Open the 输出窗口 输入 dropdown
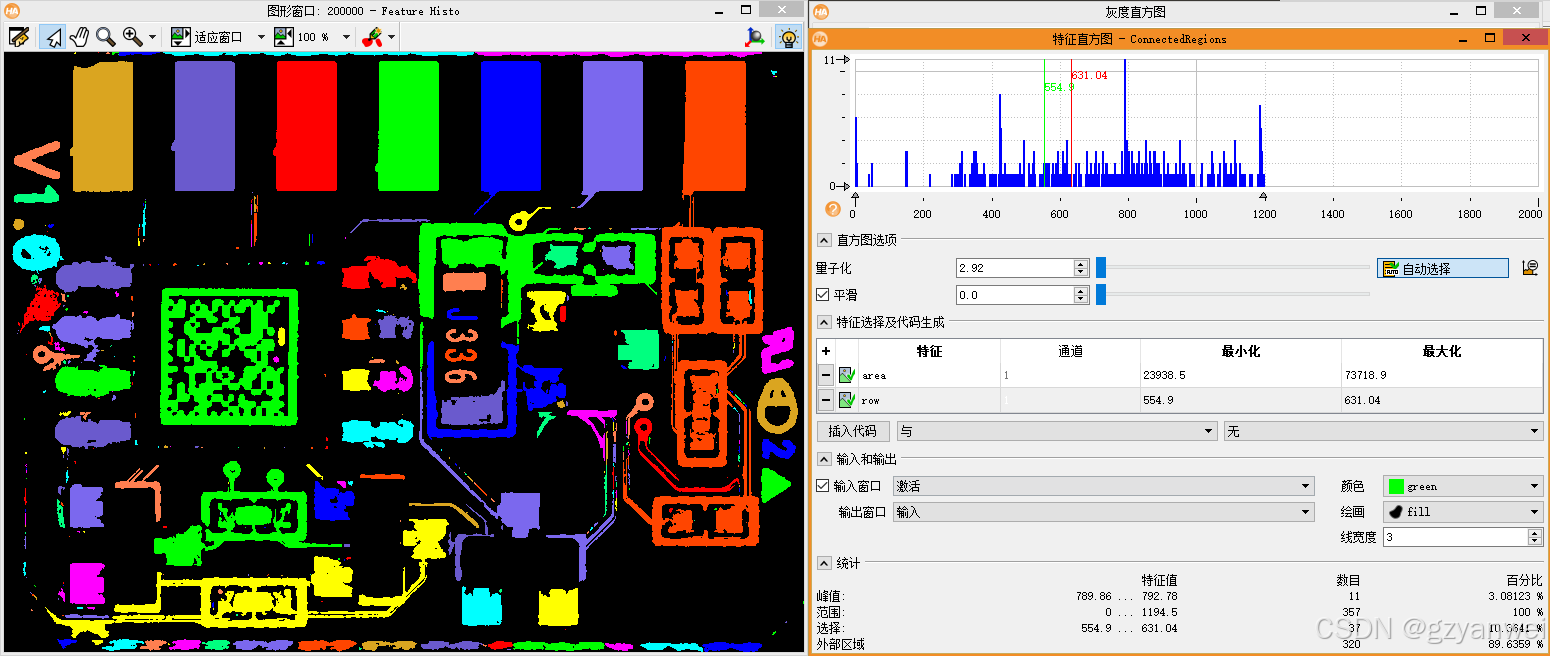Viewport: 1550px width, 656px height. pos(1104,512)
